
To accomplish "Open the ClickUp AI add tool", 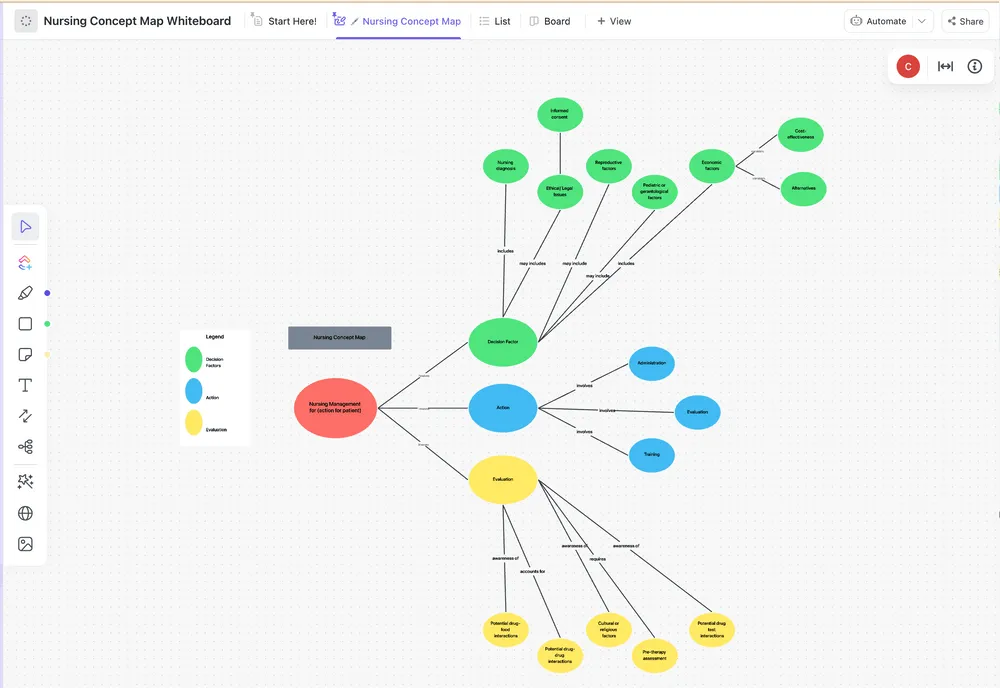I will pos(26,263).
